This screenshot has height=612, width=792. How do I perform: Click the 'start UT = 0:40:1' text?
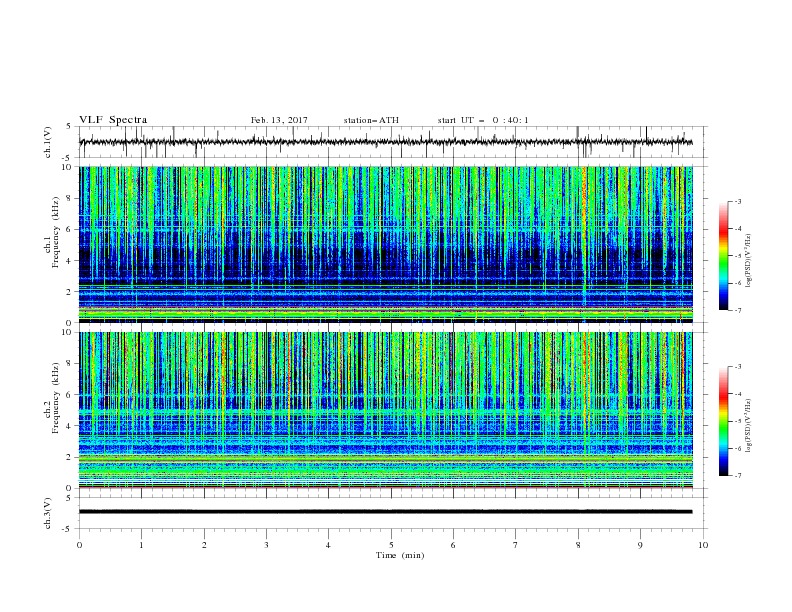(x=483, y=120)
